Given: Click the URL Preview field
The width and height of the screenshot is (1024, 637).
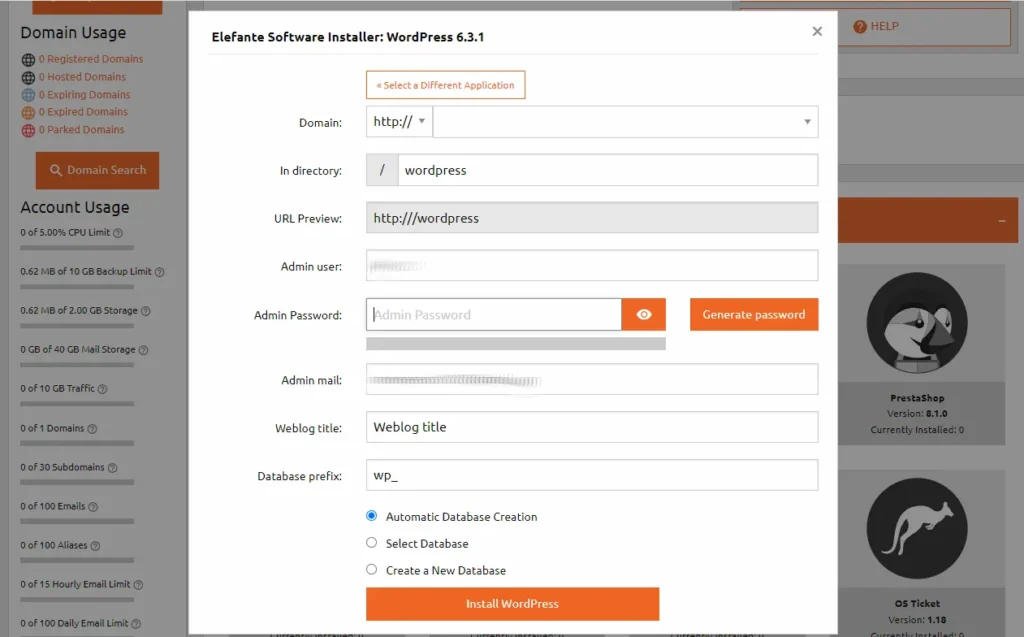Looking at the screenshot, I should click(592, 218).
